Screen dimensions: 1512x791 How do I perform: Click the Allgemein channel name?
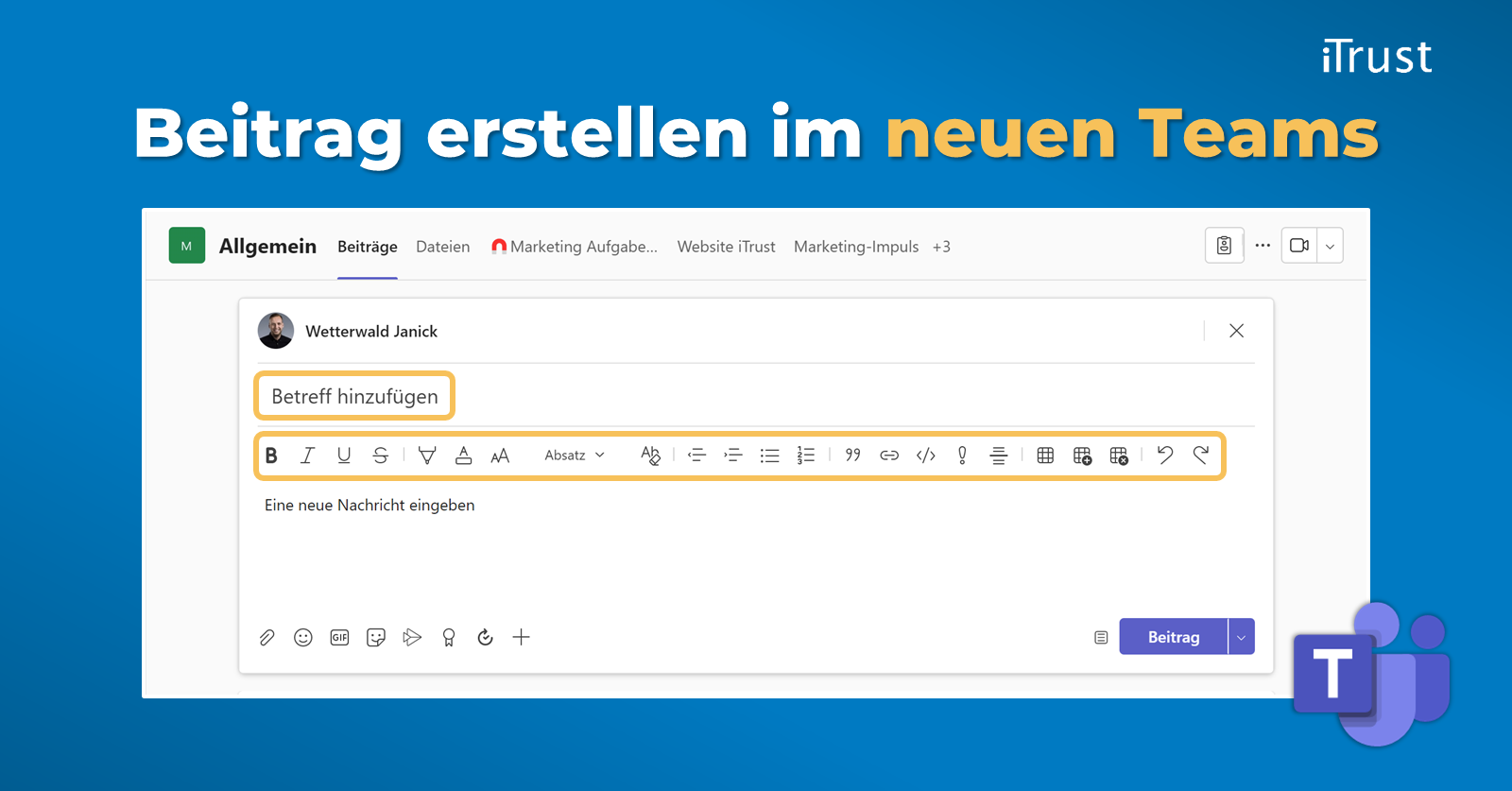coord(267,247)
